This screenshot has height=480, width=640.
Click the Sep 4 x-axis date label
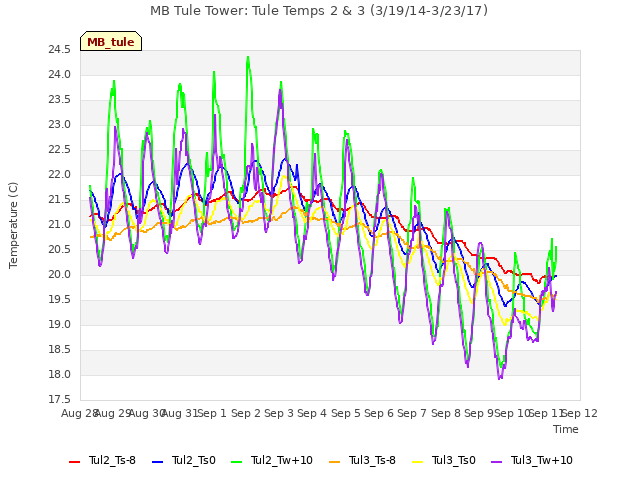click(312, 413)
